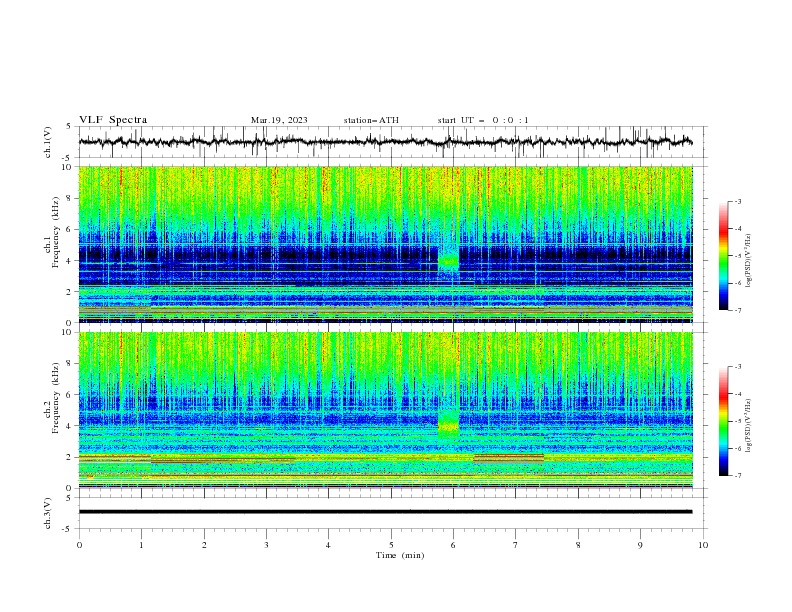
Task: Click the "VLF Spectra" title text
Action: click(113, 120)
